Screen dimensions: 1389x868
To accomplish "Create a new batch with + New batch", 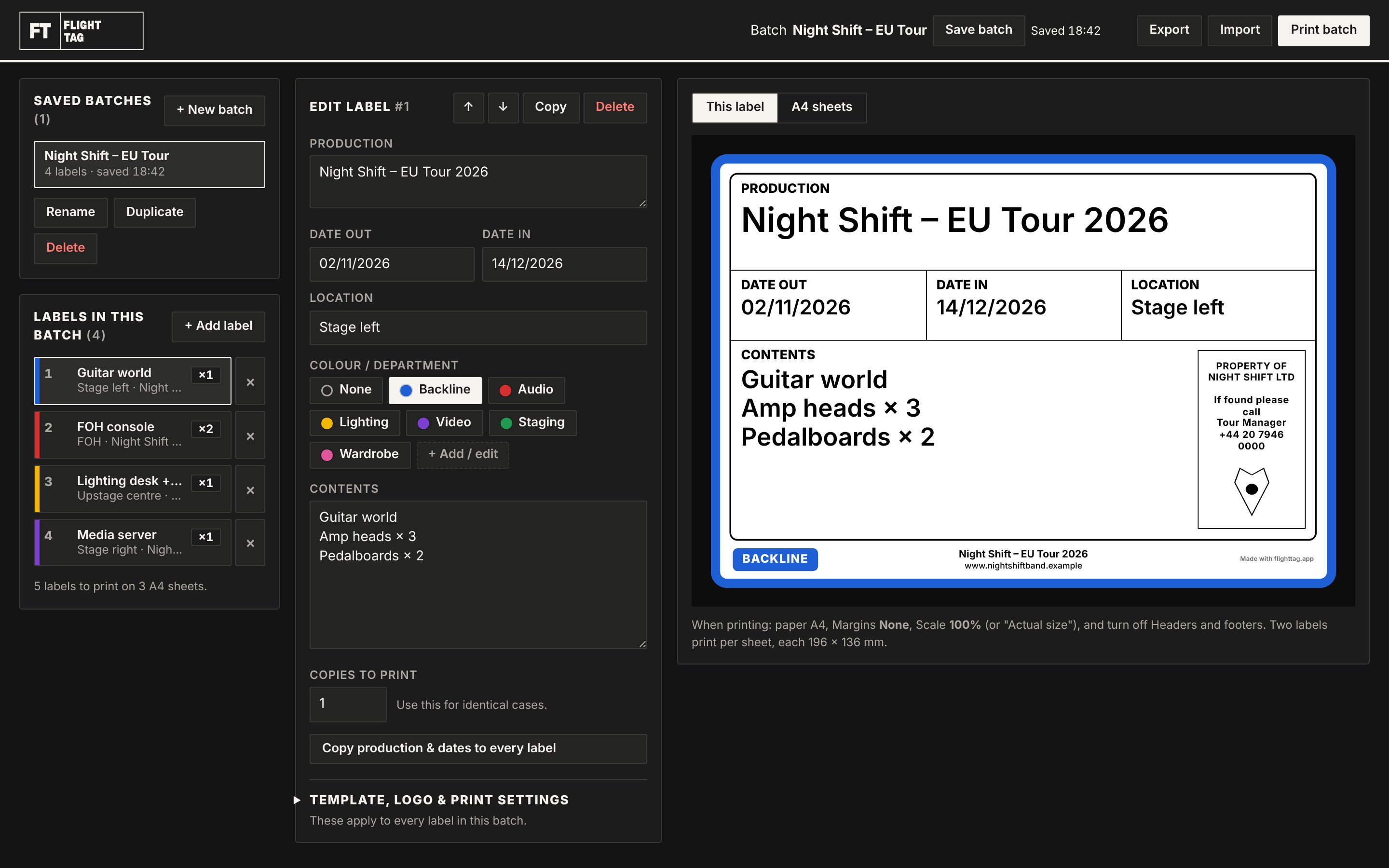I will pos(214,110).
